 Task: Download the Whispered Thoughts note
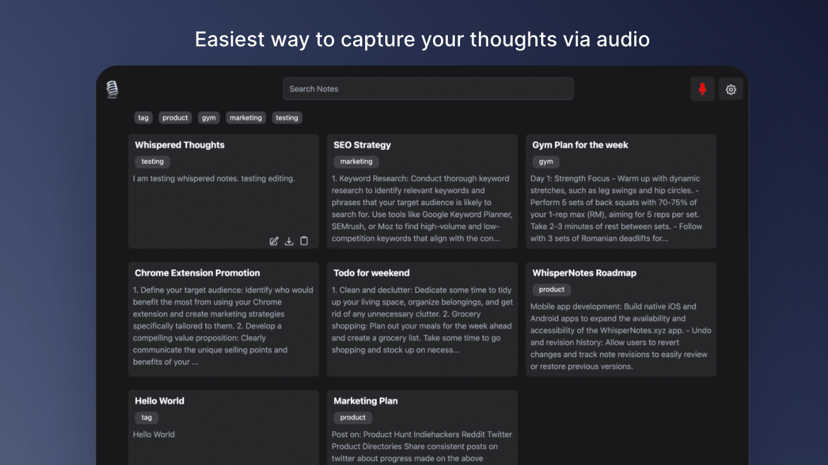[x=289, y=241]
